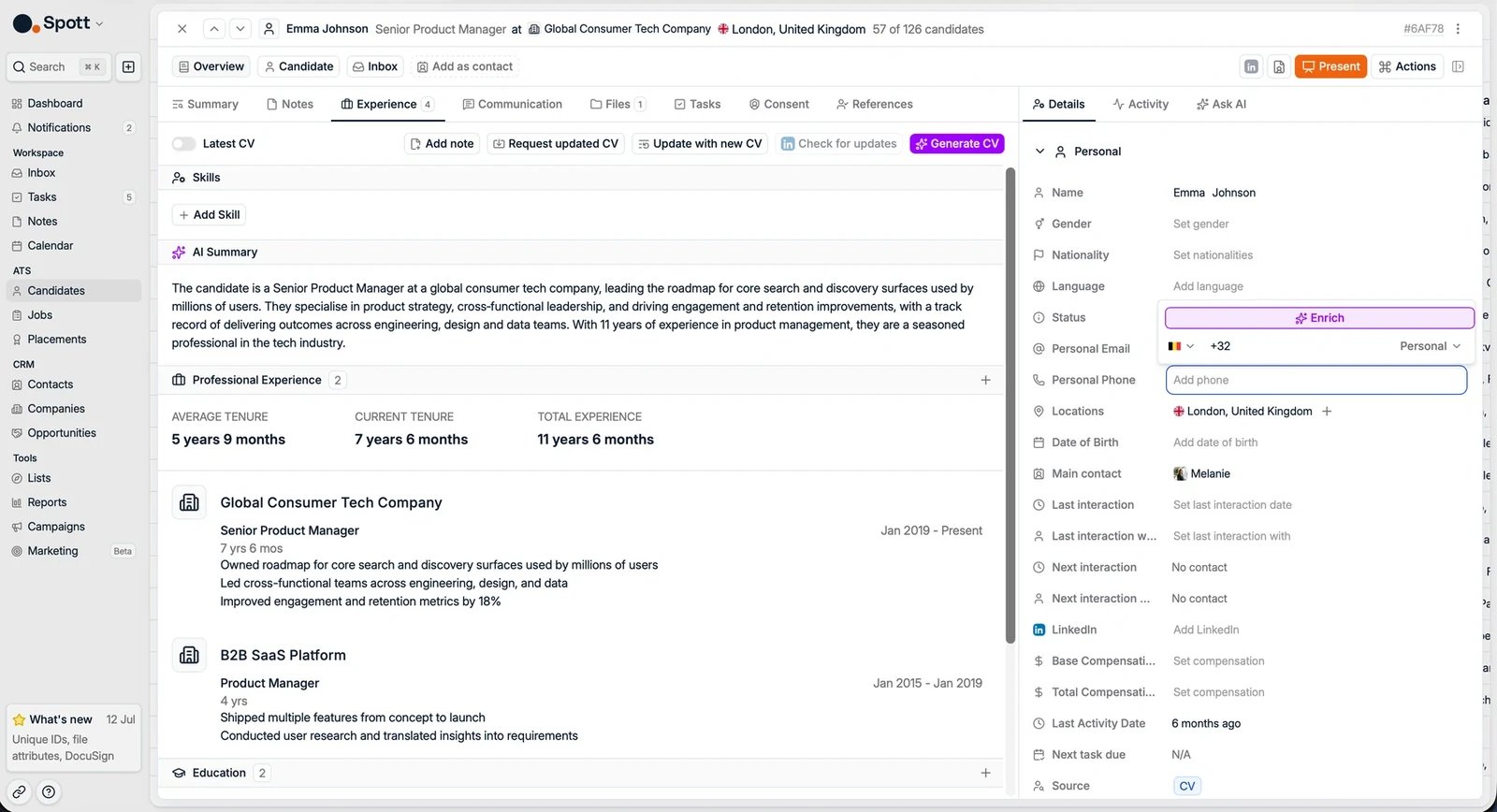Click Add LinkedIn field
This screenshot has height=812, width=1497.
point(1206,630)
